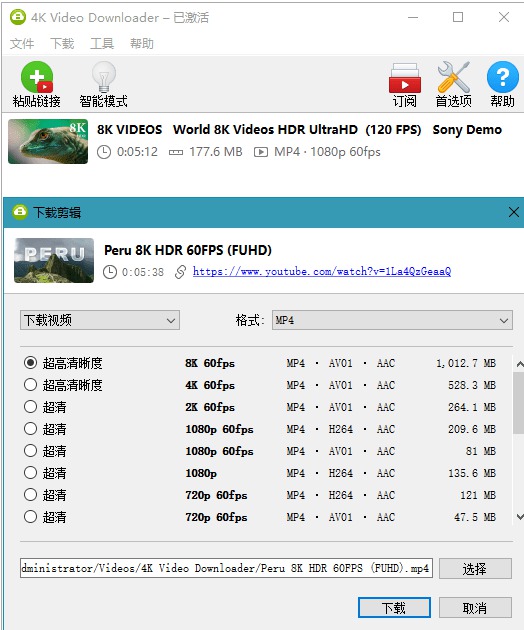Click the save path input field
The width and height of the screenshot is (524, 630).
pyautogui.click(x=226, y=568)
